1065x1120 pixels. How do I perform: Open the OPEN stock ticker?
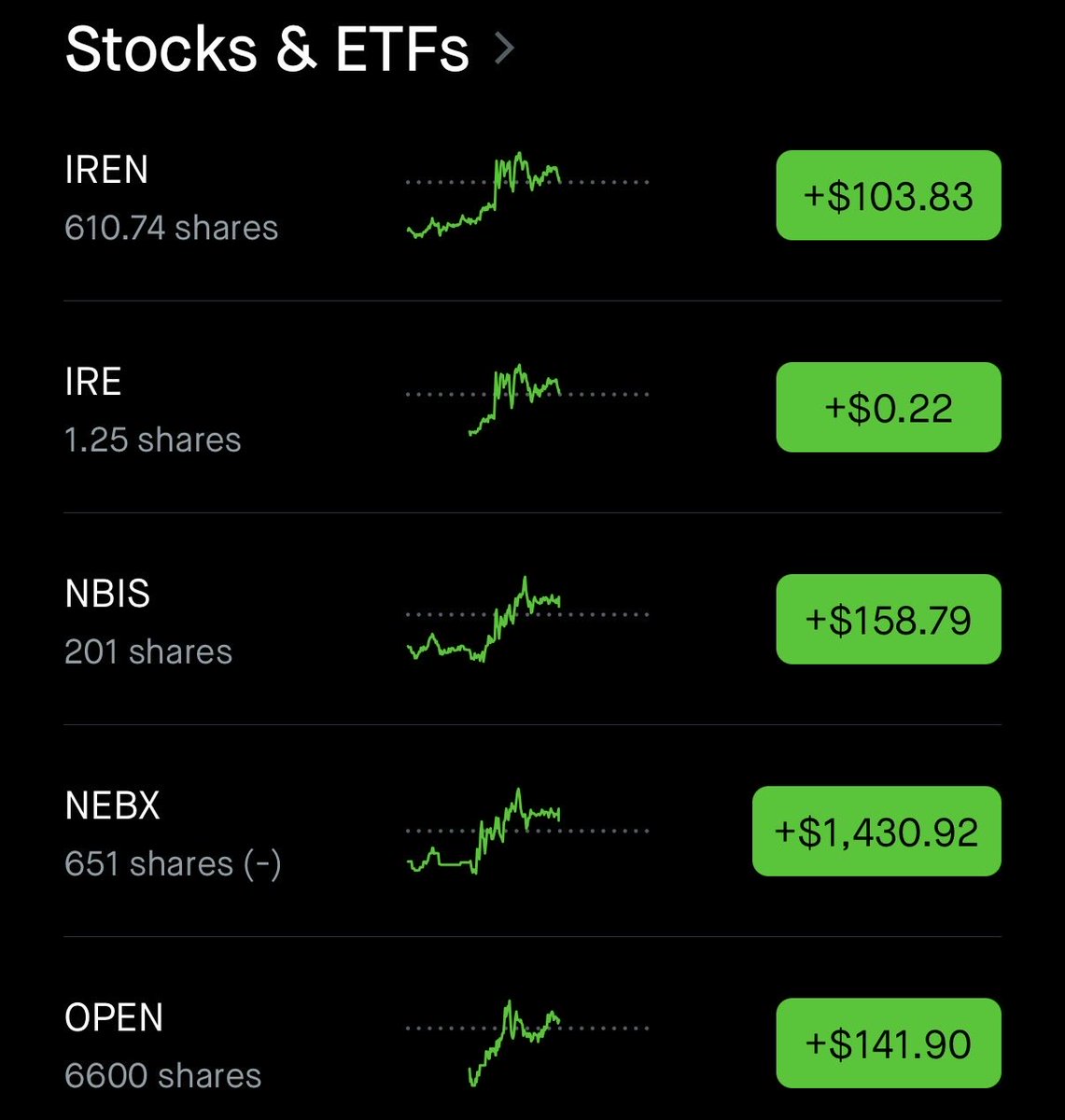[114, 1018]
